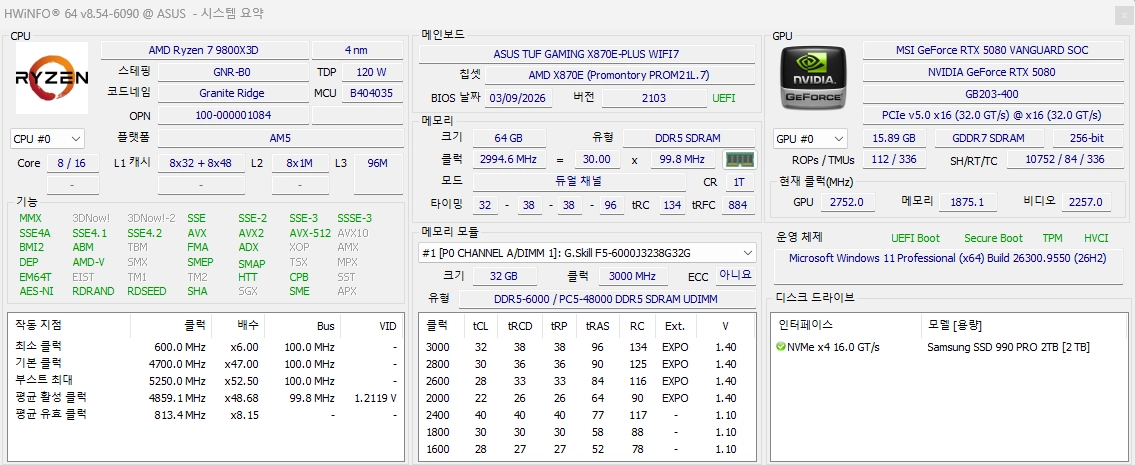
Task: Click the AM5 platform value
Action: point(281,138)
